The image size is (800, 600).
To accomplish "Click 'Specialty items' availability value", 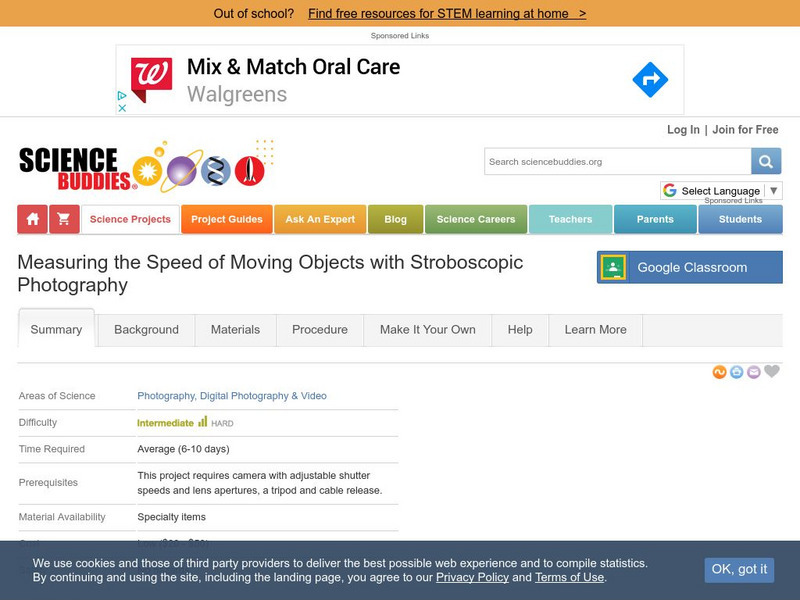I will pyautogui.click(x=171, y=517).
